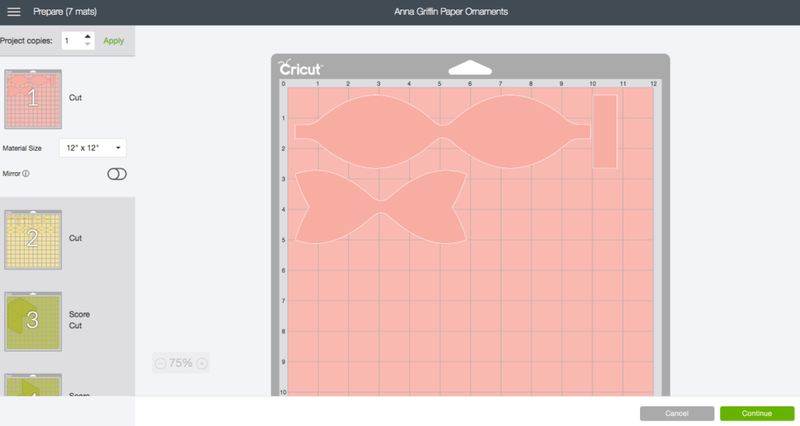Select the long bow loop shape
800x426 pixels.
click(442, 132)
